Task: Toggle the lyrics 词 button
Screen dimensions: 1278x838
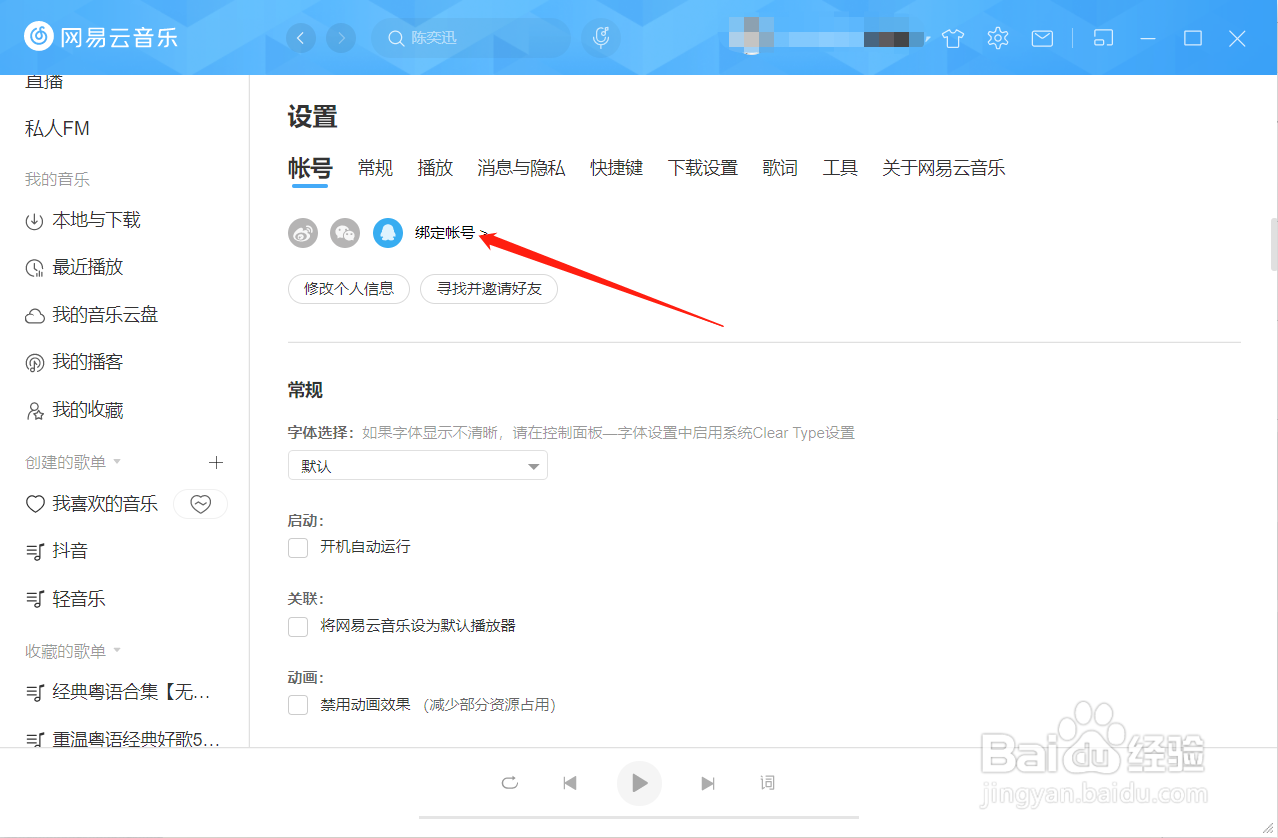Action: point(767,783)
